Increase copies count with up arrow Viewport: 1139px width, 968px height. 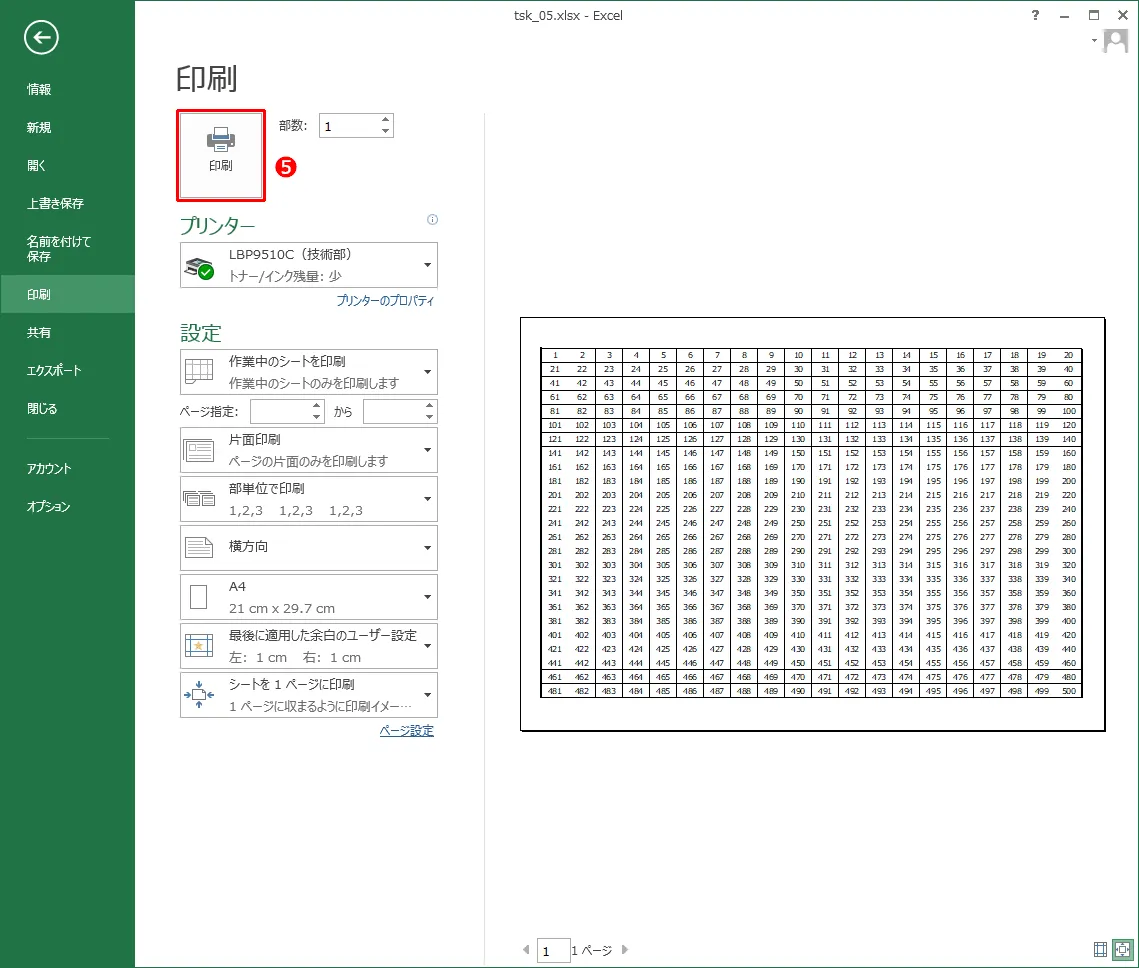(x=386, y=120)
